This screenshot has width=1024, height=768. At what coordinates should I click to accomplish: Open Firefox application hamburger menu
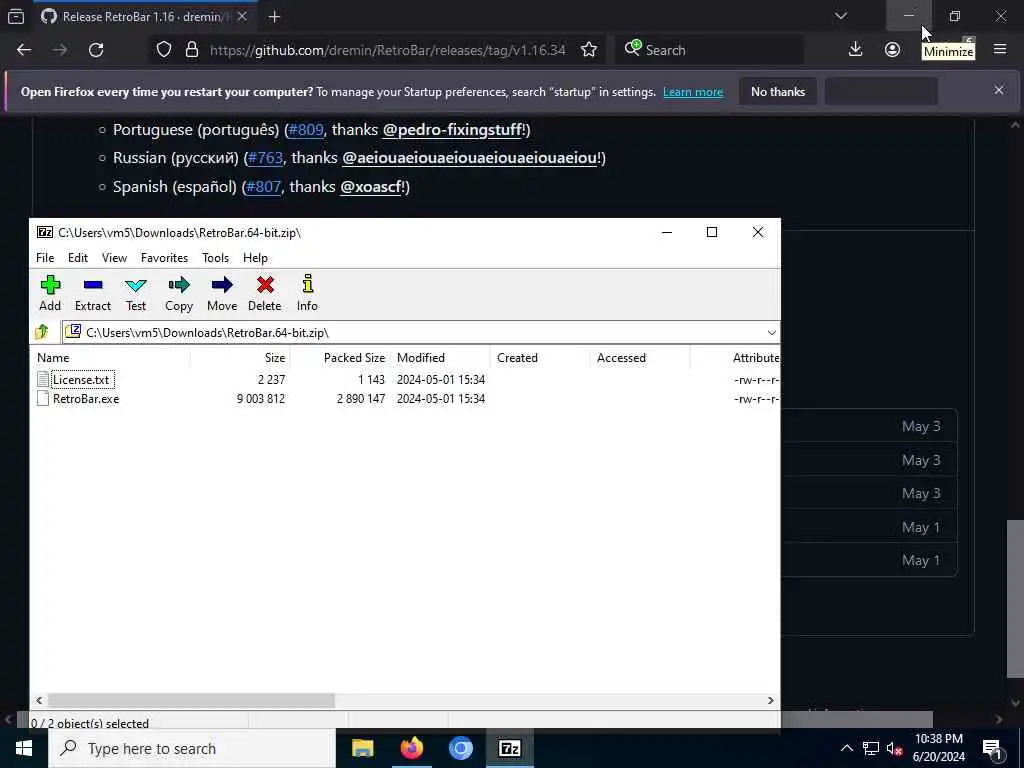click(1000, 50)
